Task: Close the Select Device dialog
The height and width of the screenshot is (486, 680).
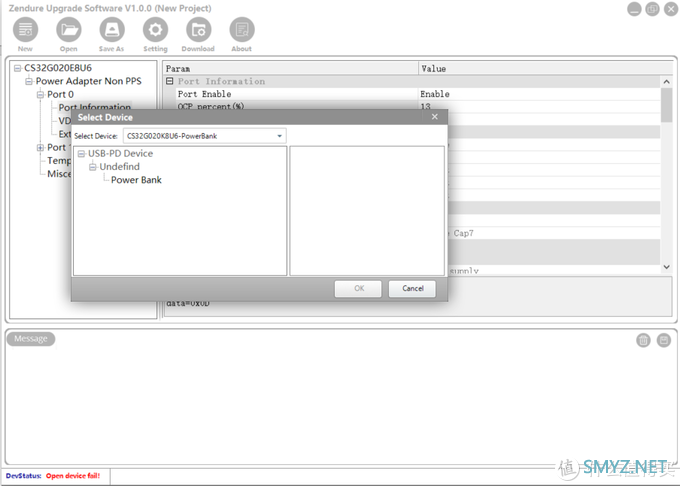Action: (x=435, y=117)
